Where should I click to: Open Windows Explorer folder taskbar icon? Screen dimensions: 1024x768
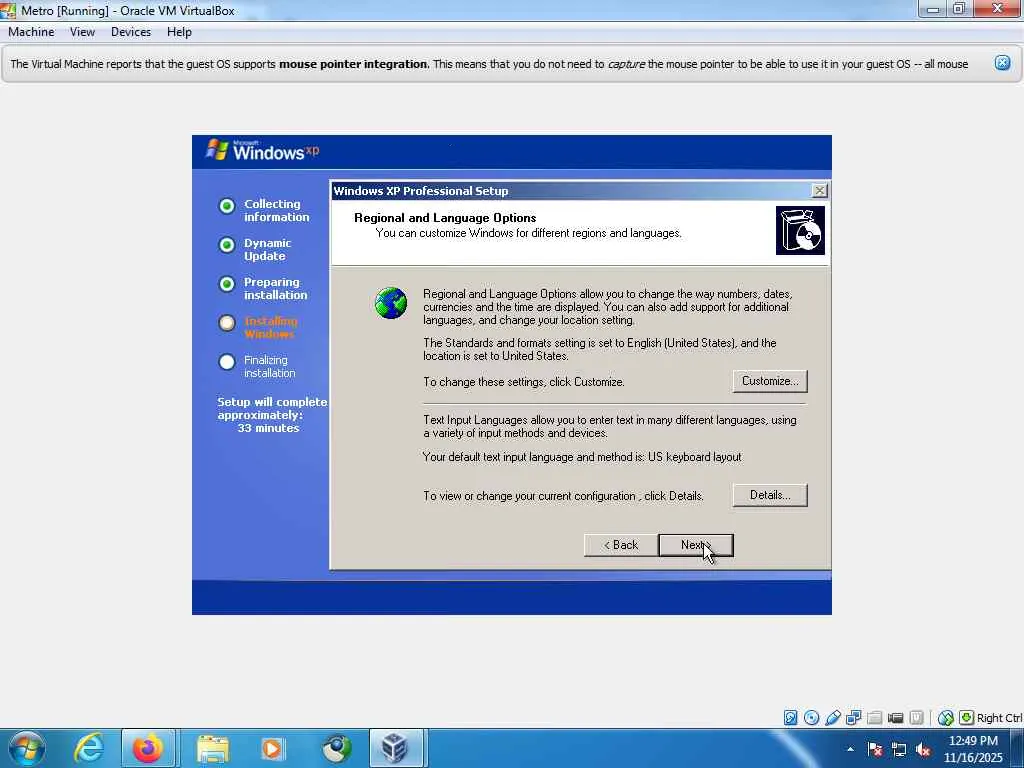coord(212,748)
